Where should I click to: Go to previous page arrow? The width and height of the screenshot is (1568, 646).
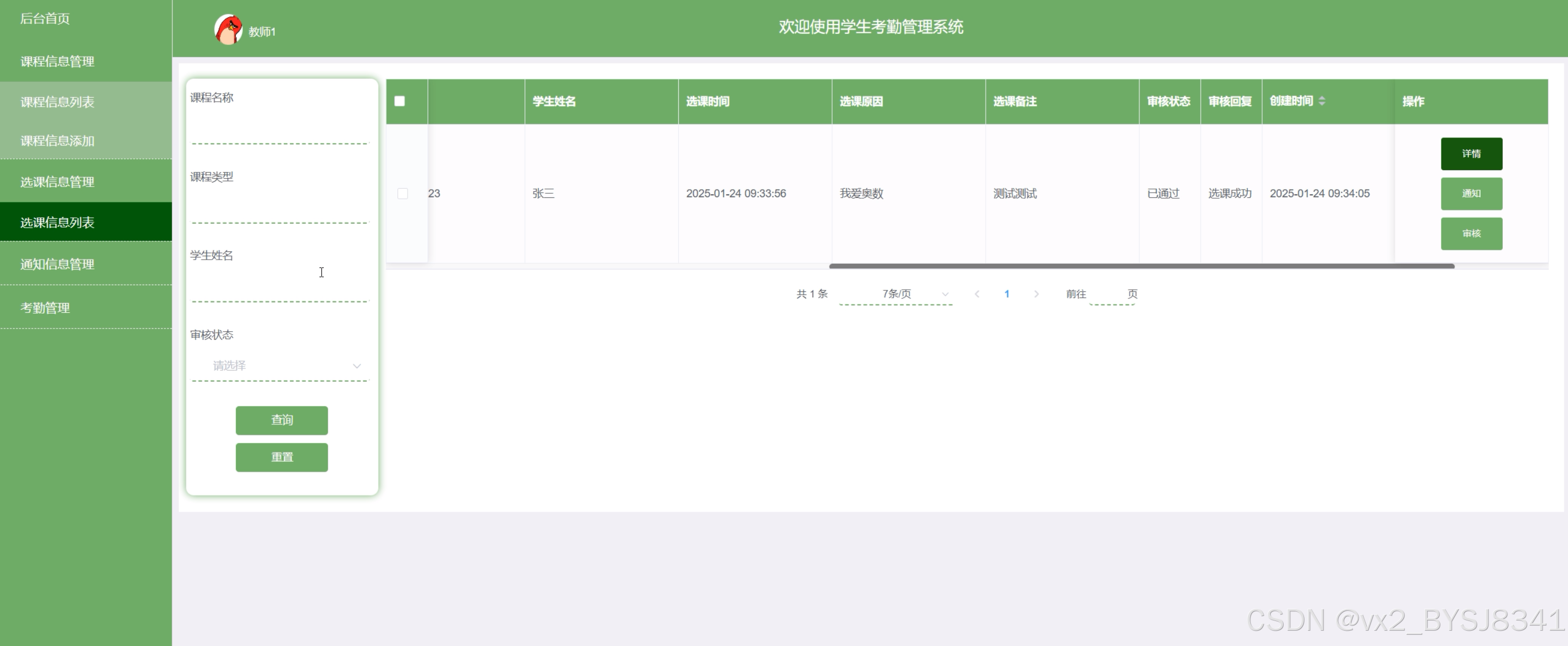coord(977,294)
